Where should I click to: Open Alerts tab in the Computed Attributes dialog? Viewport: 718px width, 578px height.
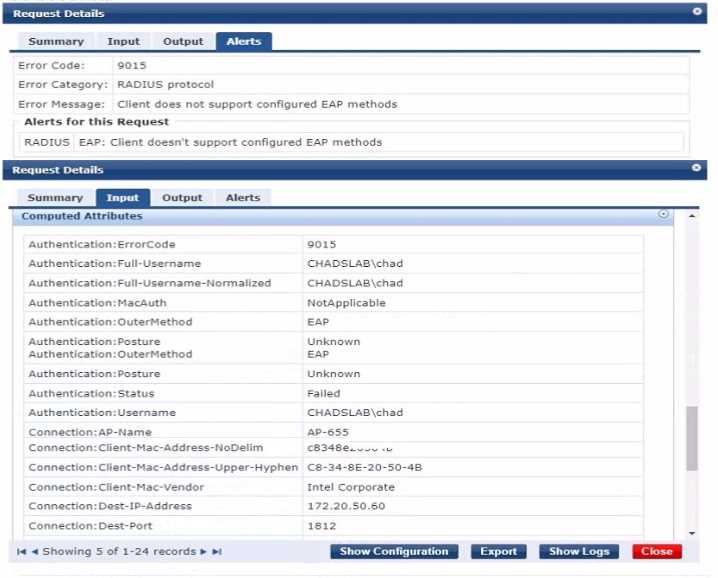click(x=243, y=198)
